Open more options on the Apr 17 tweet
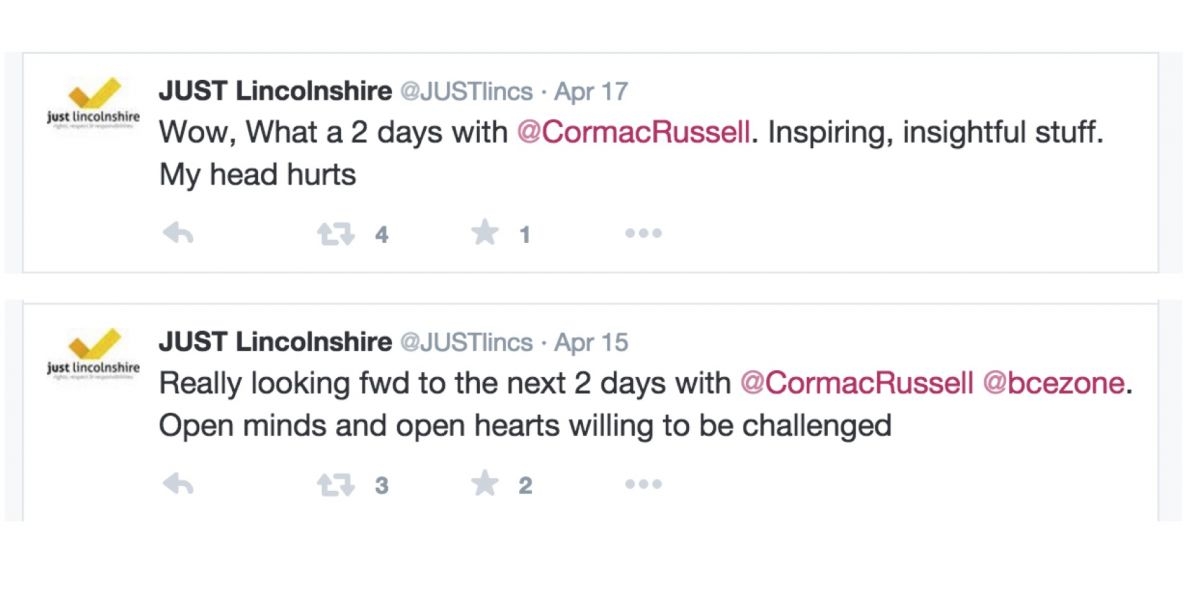 tap(643, 234)
